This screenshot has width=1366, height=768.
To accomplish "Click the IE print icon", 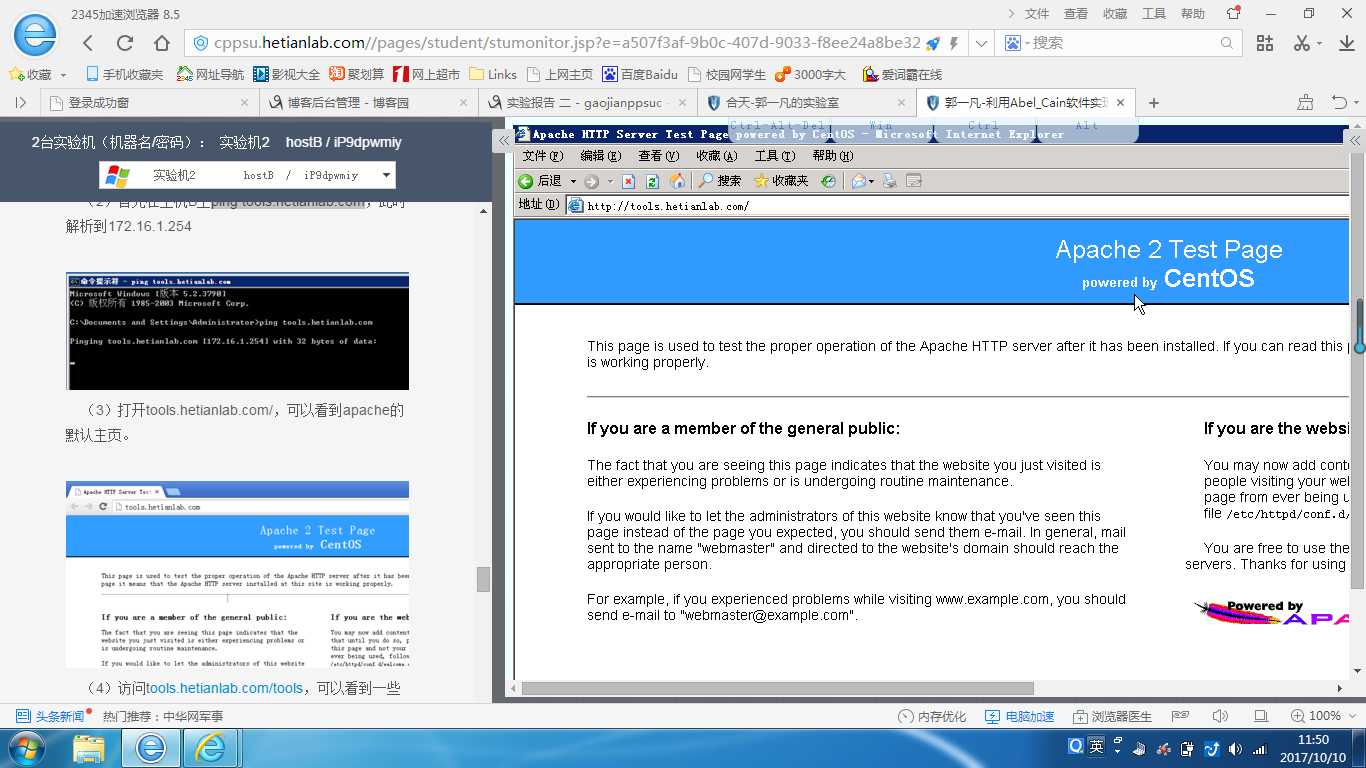I will coord(889,181).
